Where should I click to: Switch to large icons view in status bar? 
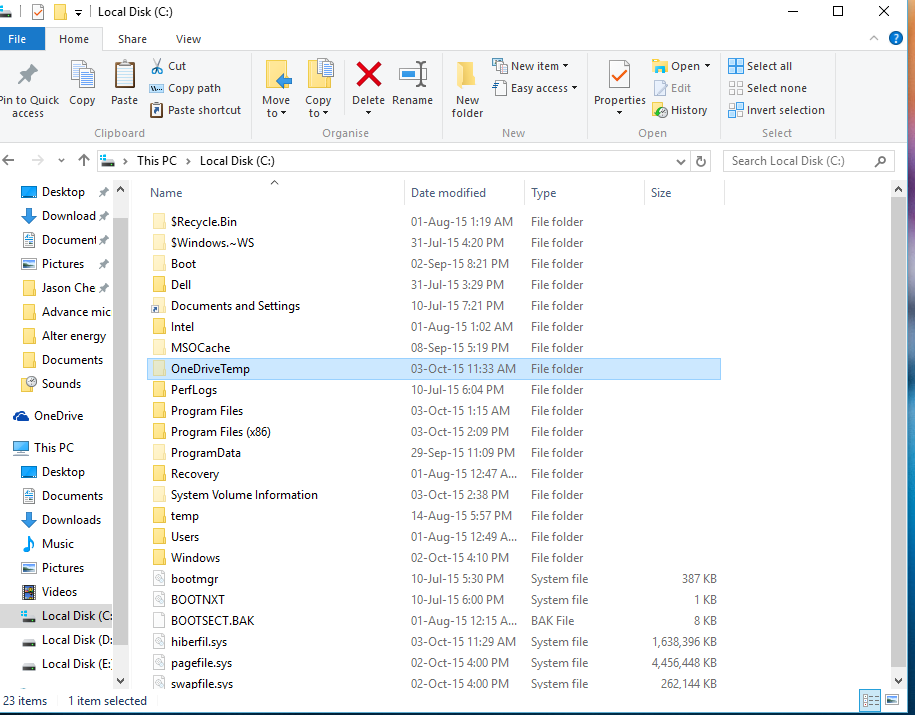pos(892,700)
